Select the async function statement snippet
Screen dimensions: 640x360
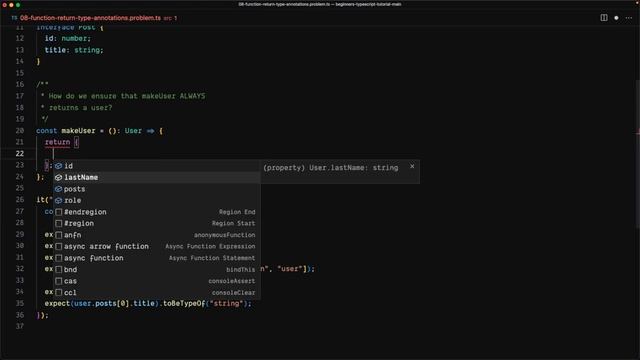[x=157, y=258]
